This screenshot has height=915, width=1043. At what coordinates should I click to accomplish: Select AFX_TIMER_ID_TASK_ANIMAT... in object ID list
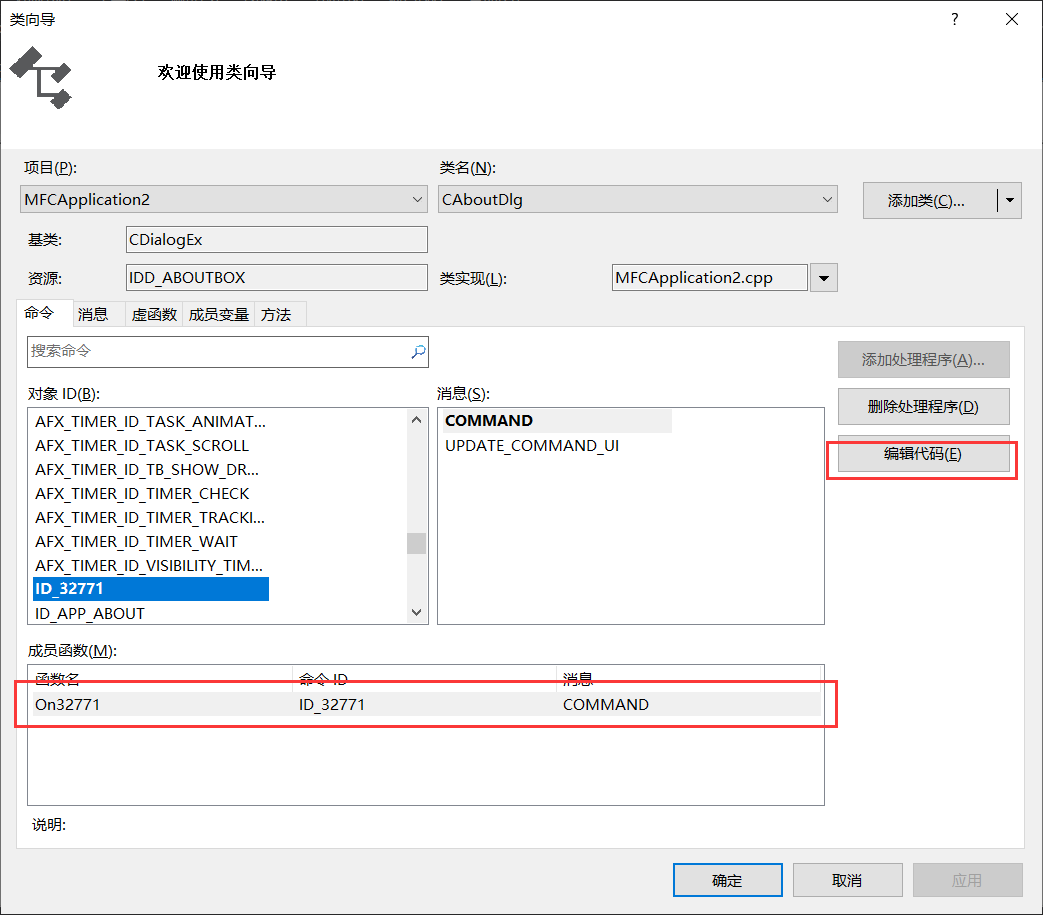(150, 422)
